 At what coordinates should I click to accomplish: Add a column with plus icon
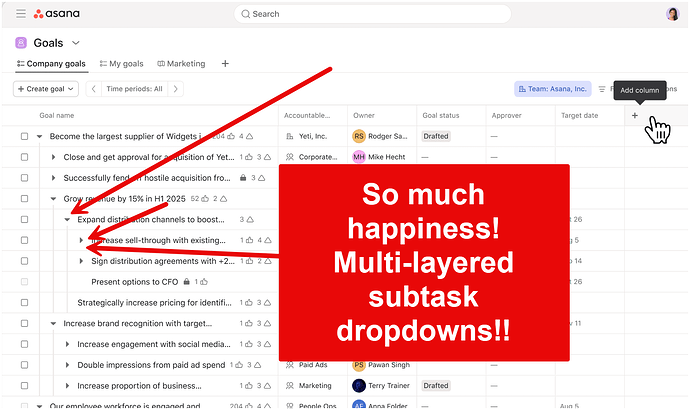pyautogui.click(x=635, y=115)
